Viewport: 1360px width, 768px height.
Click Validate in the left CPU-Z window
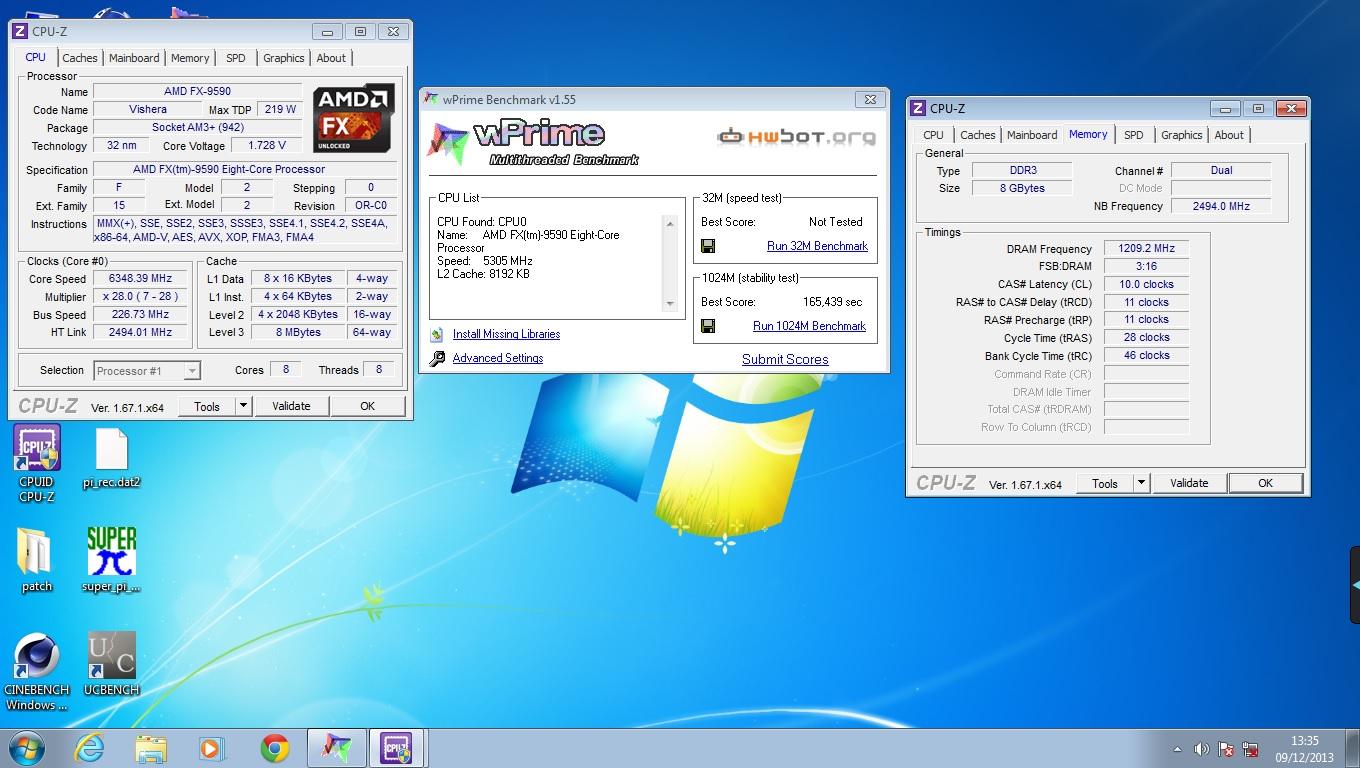[290, 406]
